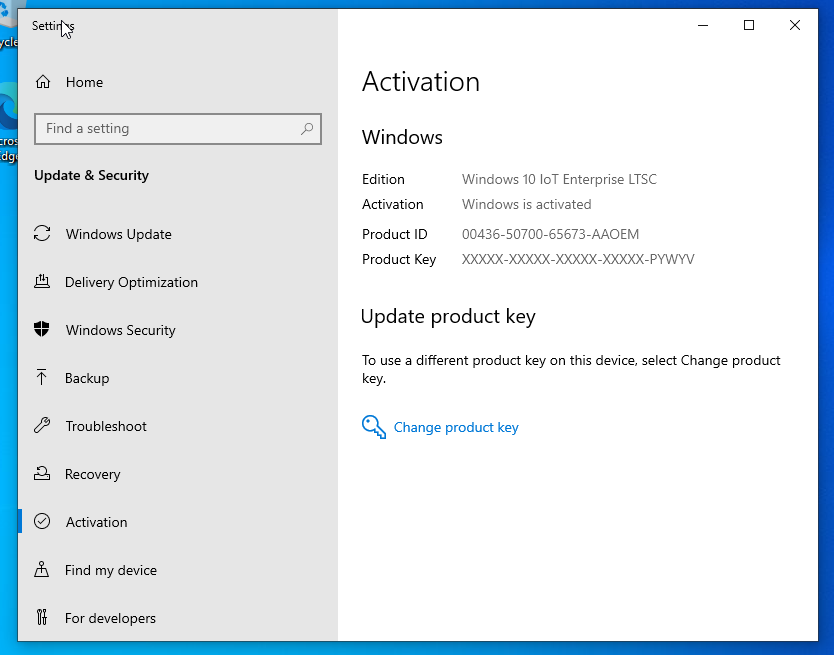
Task: Select the Troubleshoot wrench icon
Action: click(x=42, y=426)
